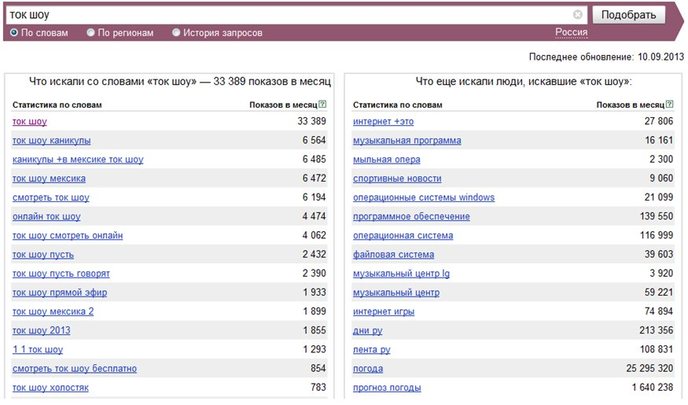Screen dimensions: 688x405
Task: Open the 'файловая система' link
Action: (x=393, y=254)
